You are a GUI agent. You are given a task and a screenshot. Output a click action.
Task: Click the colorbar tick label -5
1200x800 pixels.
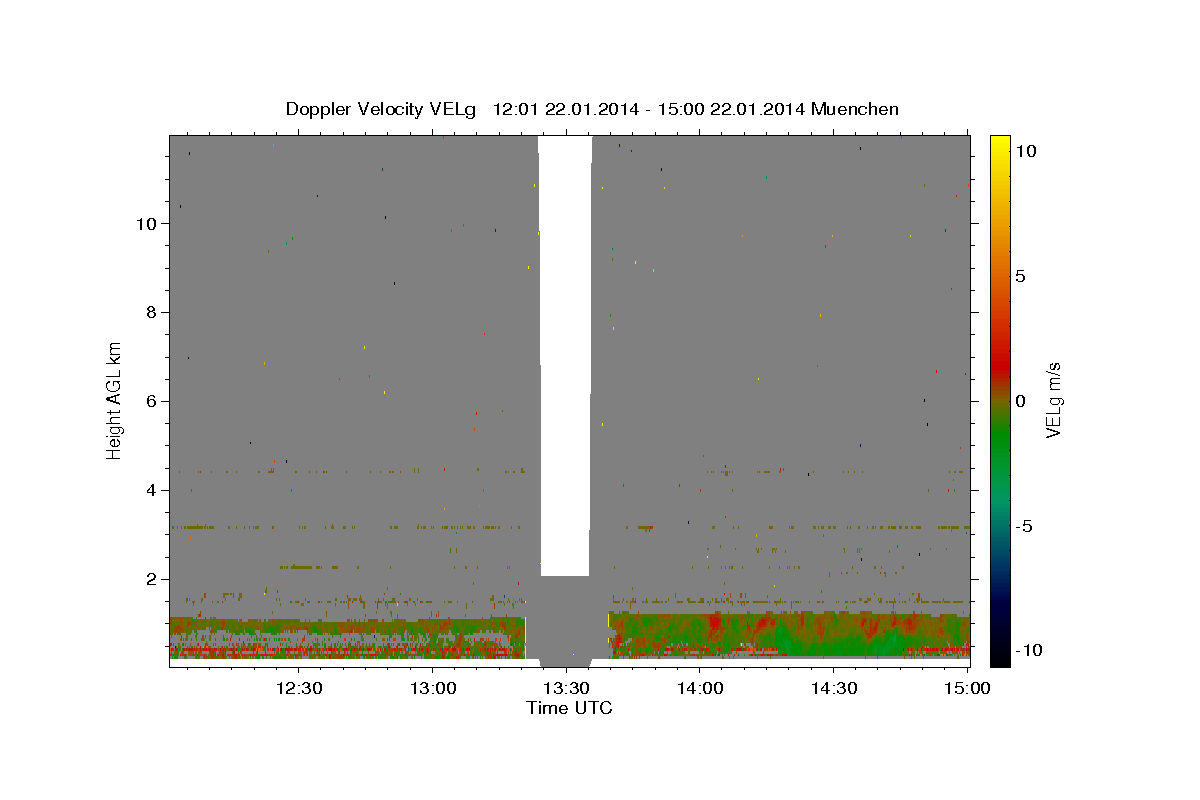(x=1024, y=526)
